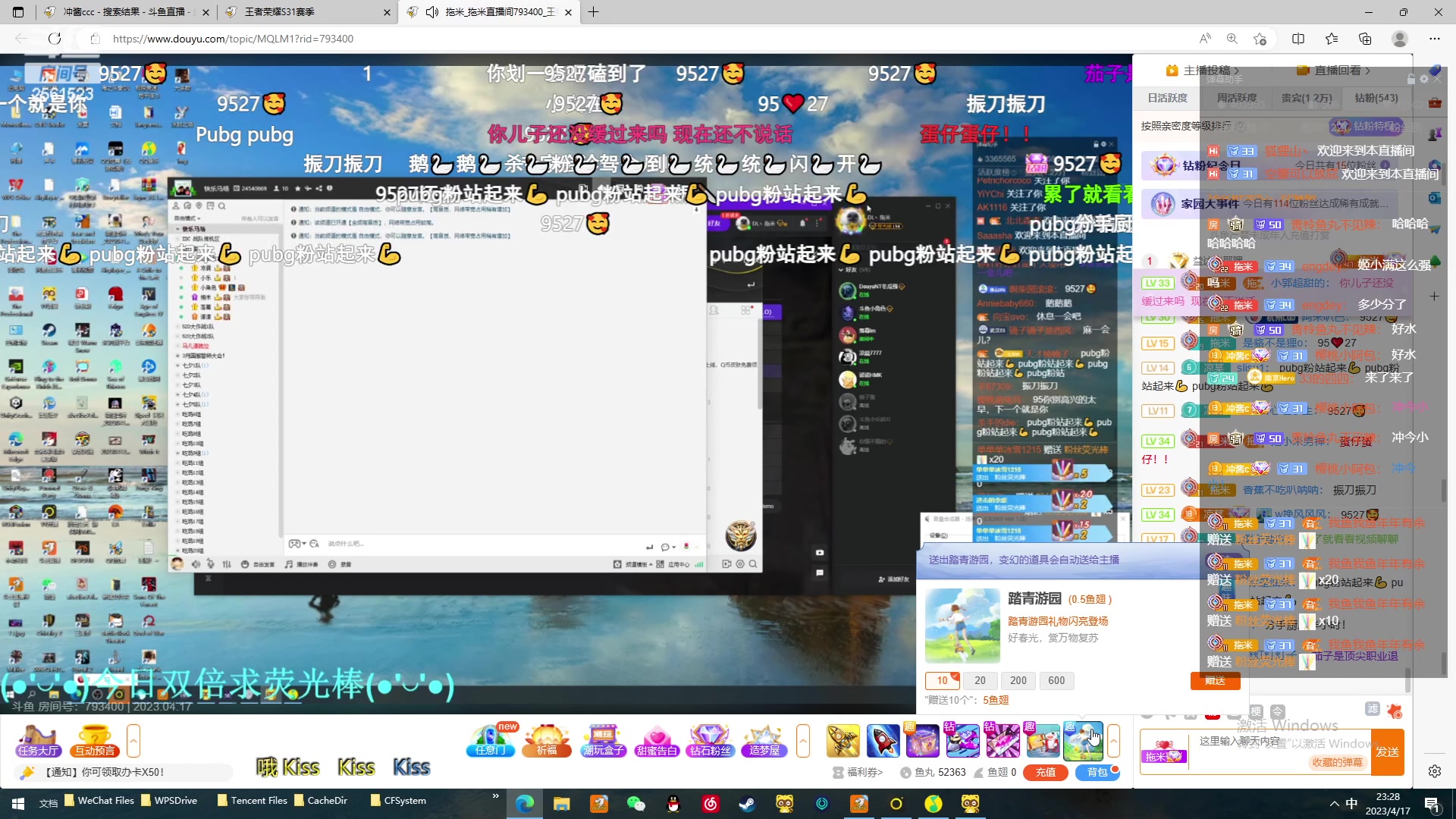Toggle the danmu assistant lock icon
This screenshot has height=819, width=1456.
click(1411, 79)
